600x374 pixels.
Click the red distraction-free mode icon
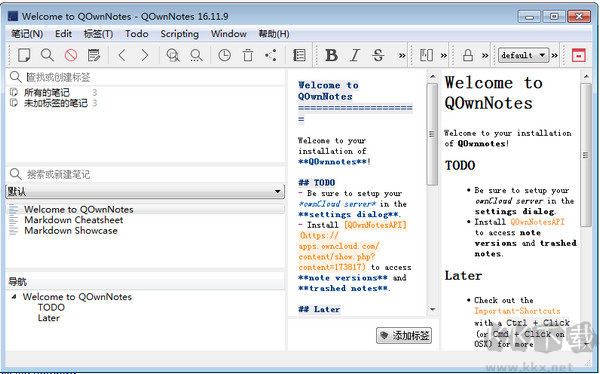(579, 55)
